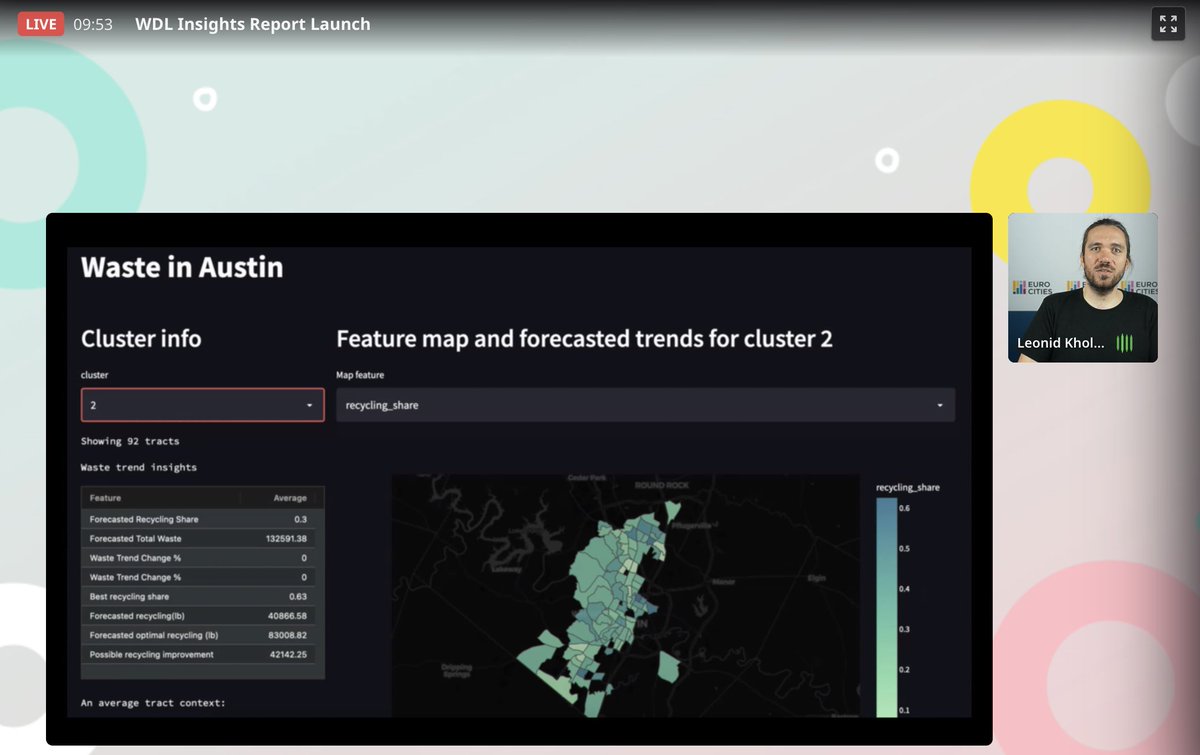
Task: Click the Feature map and forecasted trends heading
Action: coord(584,339)
